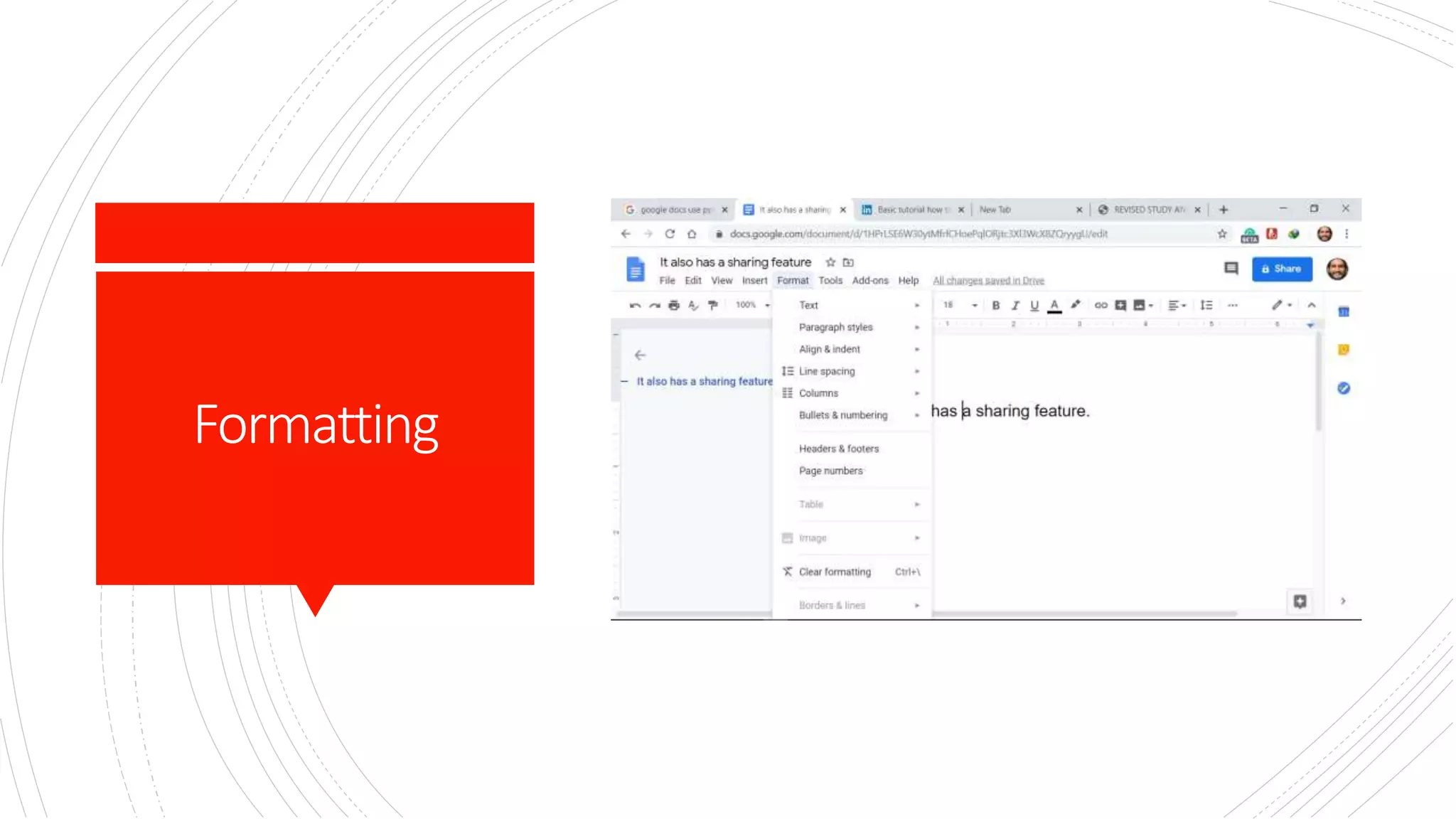1456x819 pixels.
Task: Click the blue Share button
Action: click(1281, 269)
